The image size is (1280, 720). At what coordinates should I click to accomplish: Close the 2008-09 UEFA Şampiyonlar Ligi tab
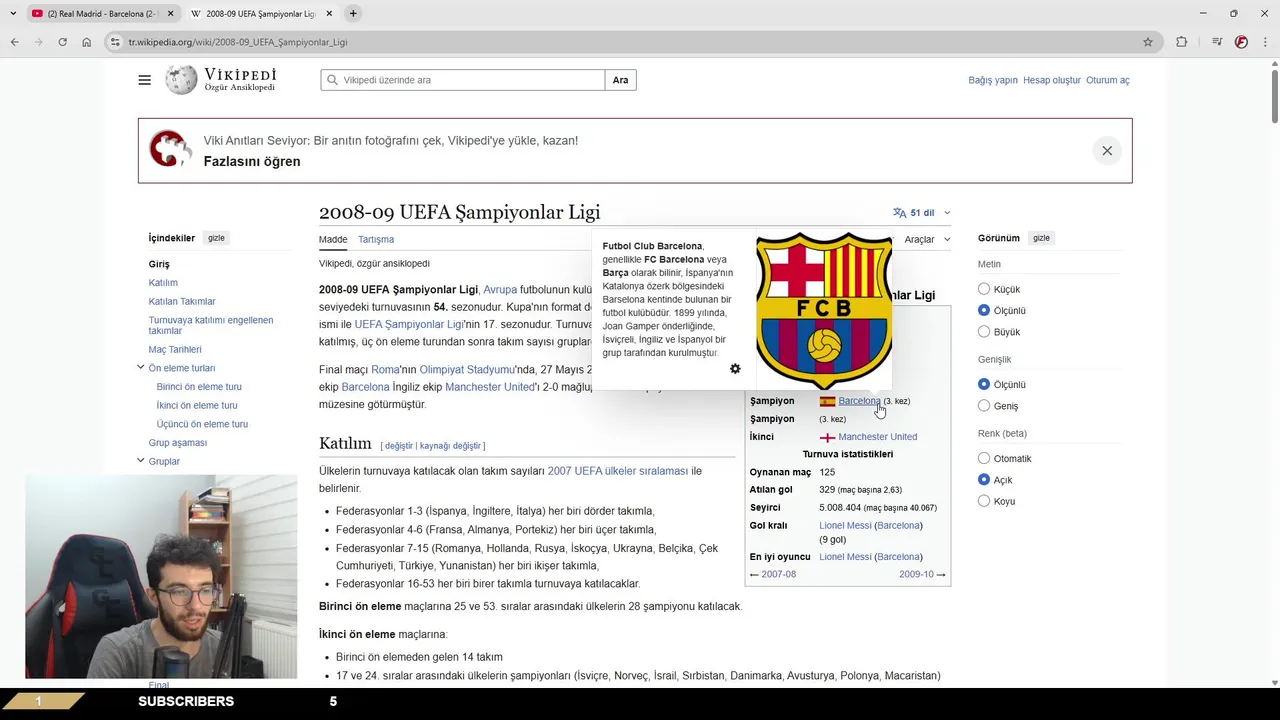tap(331, 14)
